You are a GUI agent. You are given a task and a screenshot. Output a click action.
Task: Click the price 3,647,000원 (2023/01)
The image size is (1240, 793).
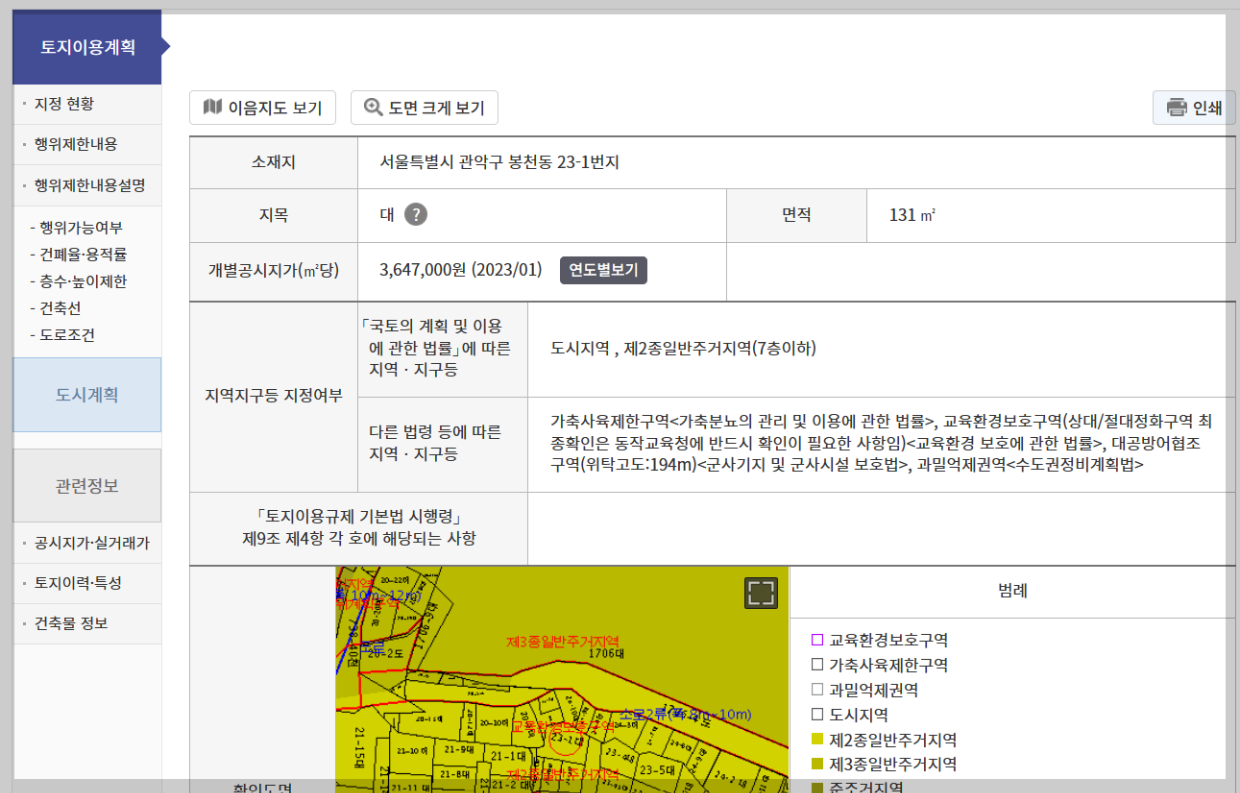[x=461, y=270]
